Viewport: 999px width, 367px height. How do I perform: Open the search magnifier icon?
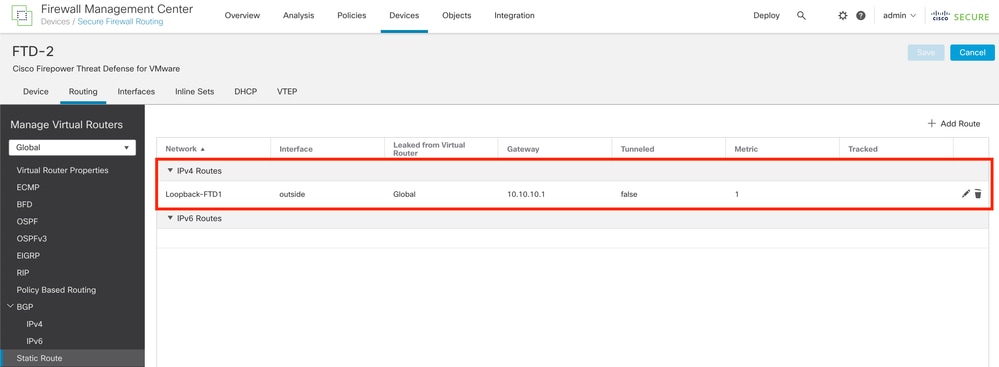(x=801, y=15)
